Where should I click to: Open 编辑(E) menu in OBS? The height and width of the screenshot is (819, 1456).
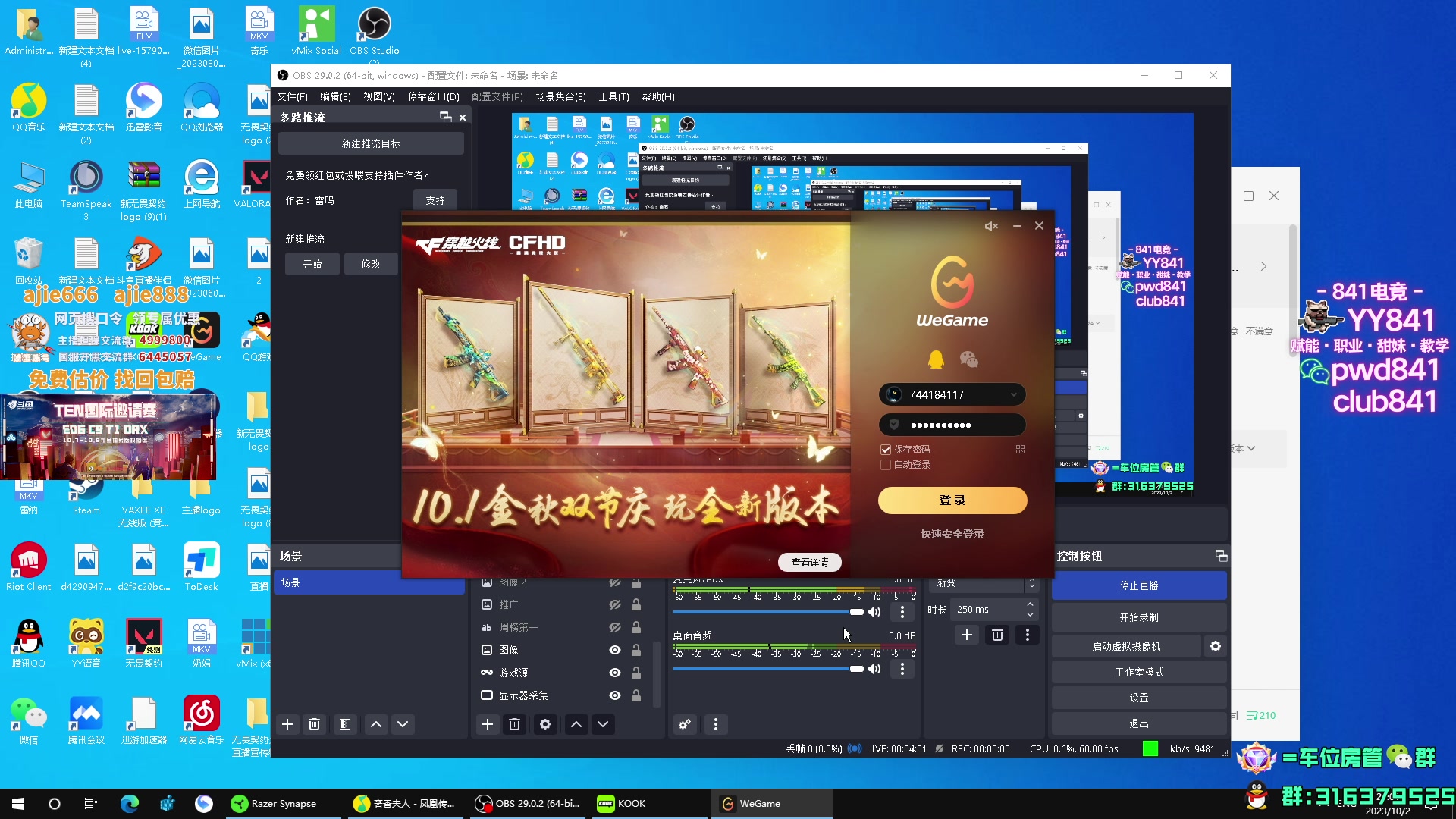point(335,96)
